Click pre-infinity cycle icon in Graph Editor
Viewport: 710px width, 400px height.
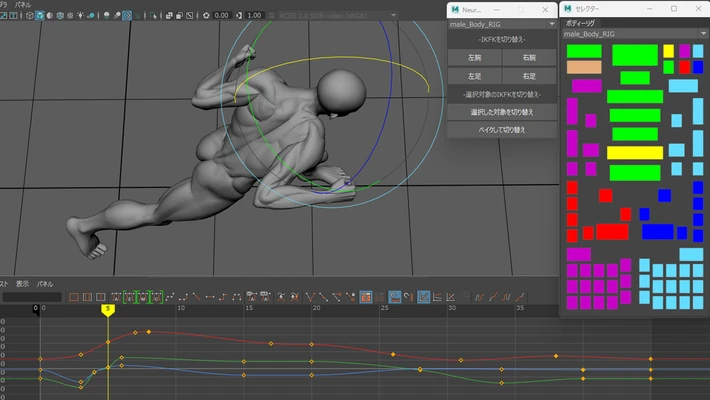point(480,297)
